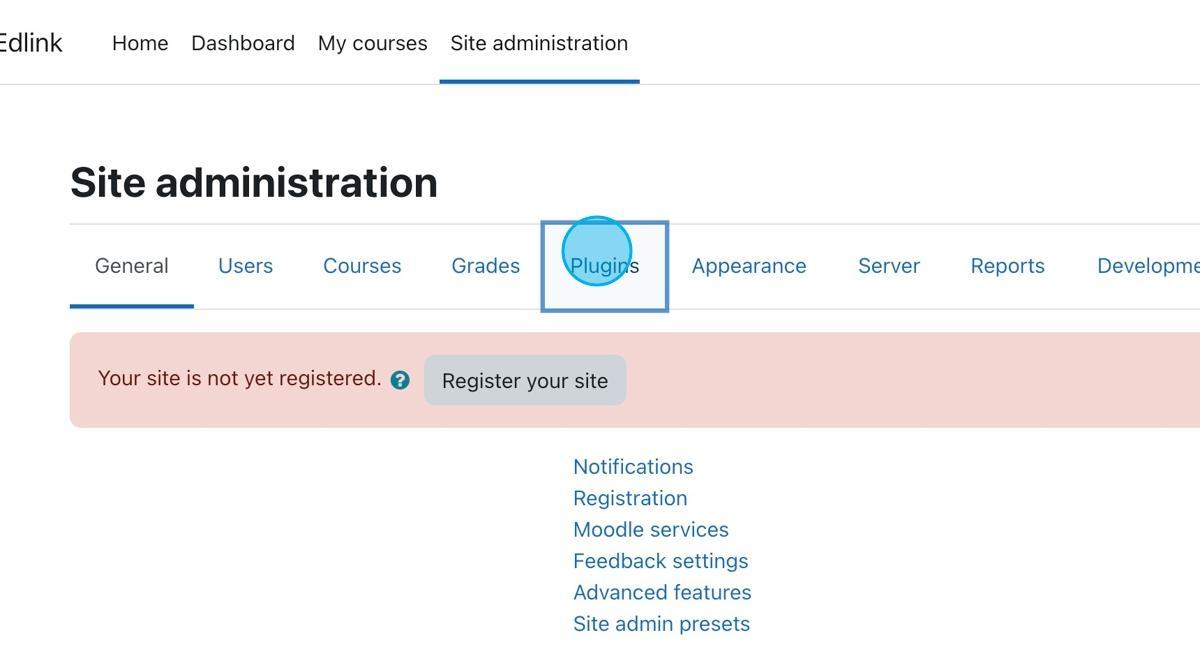Open Dashboard from the navigation bar
1200x670 pixels.
(243, 43)
